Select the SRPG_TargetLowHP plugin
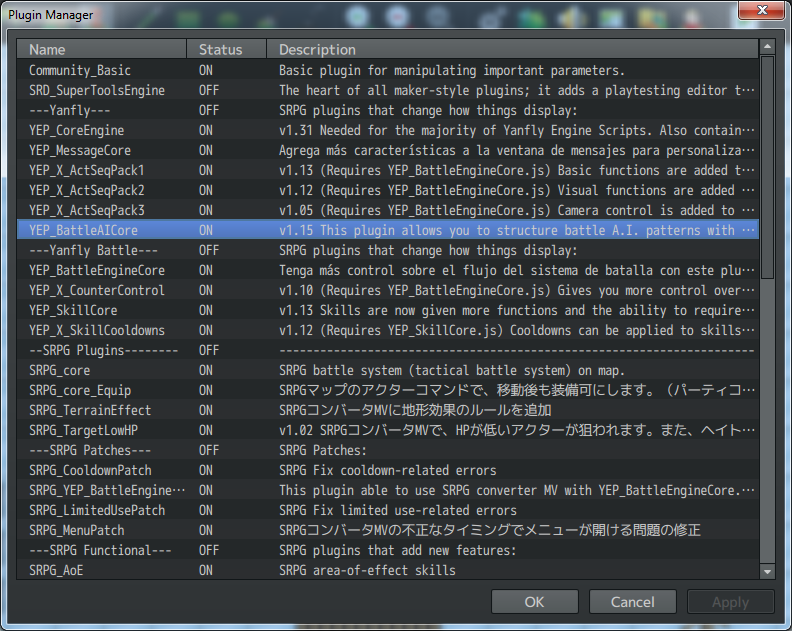This screenshot has width=792, height=631. (388, 430)
